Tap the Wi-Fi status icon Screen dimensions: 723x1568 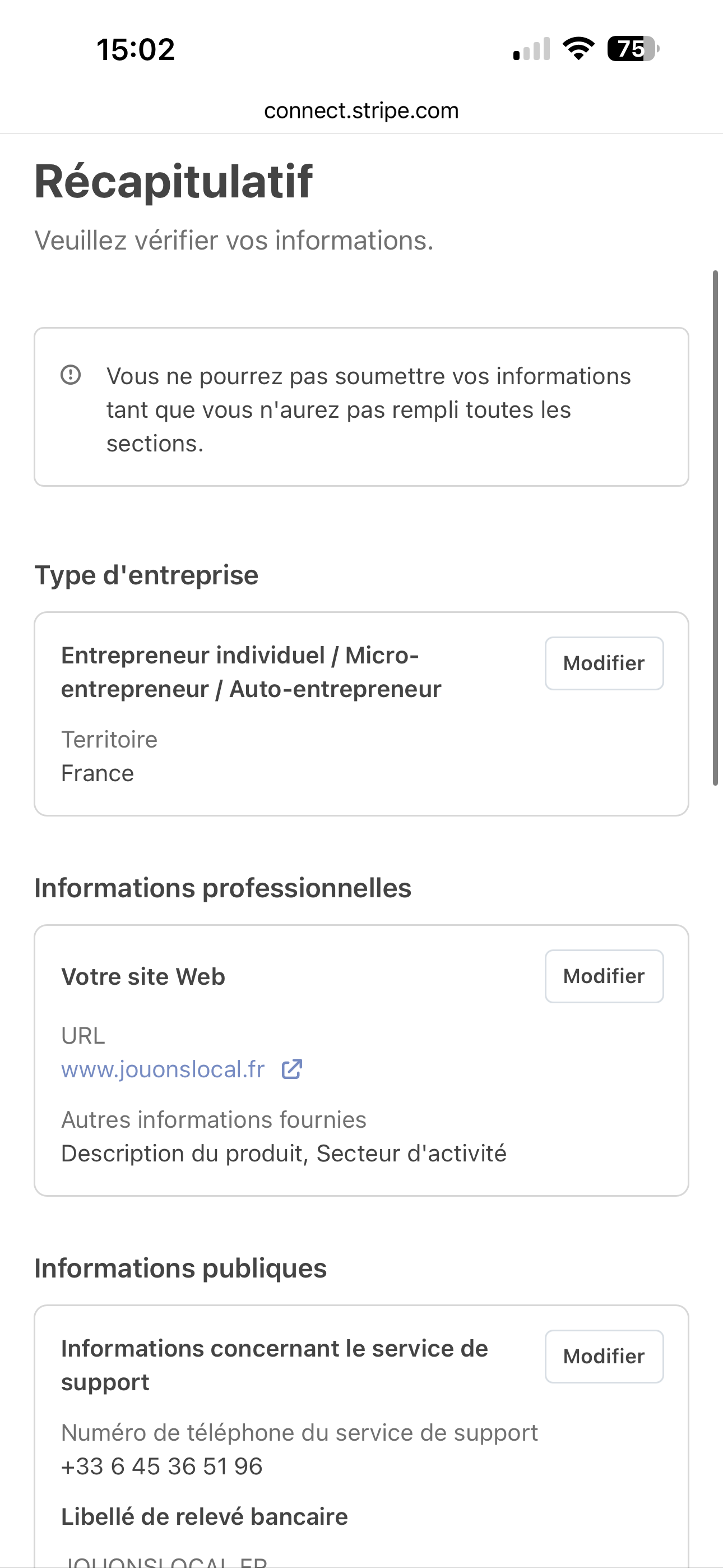(578, 49)
